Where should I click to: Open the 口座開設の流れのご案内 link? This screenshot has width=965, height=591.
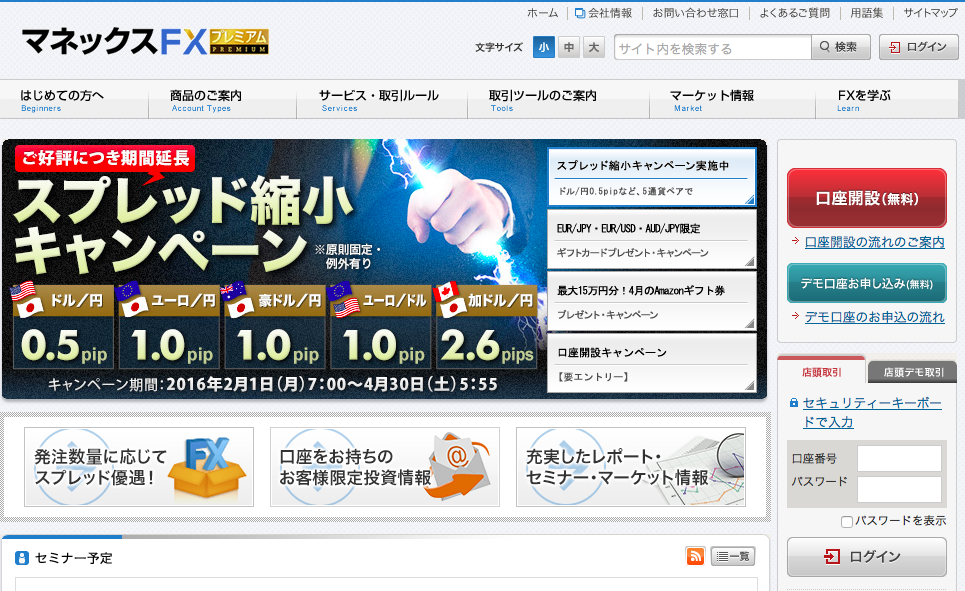tap(874, 242)
